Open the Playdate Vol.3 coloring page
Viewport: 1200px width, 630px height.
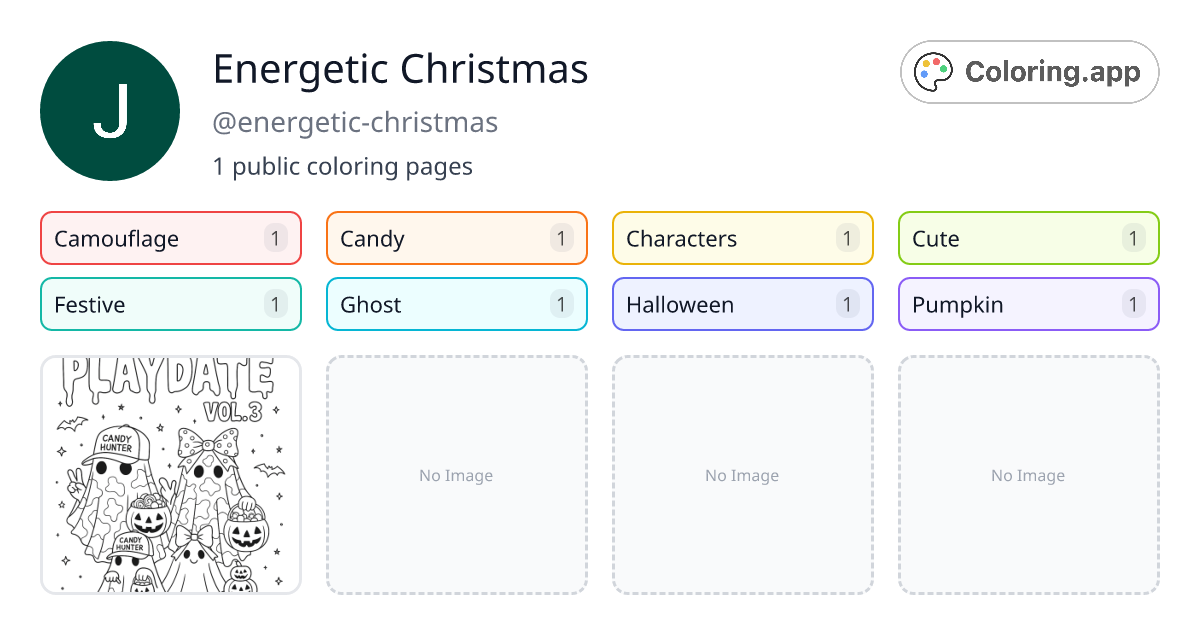[170, 475]
